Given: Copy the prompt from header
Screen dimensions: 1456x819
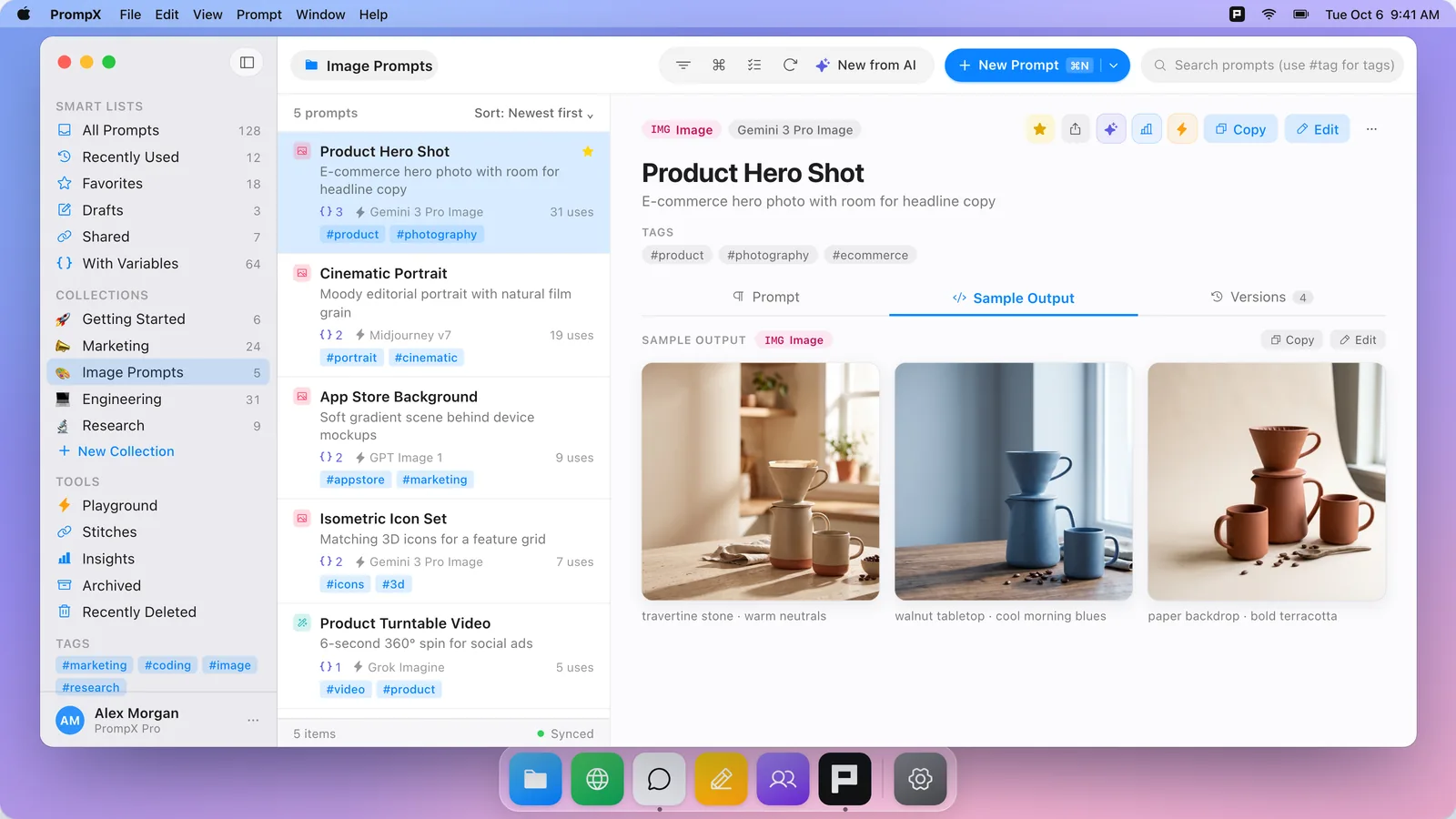Looking at the screenshot, I should pos(1241,129).
